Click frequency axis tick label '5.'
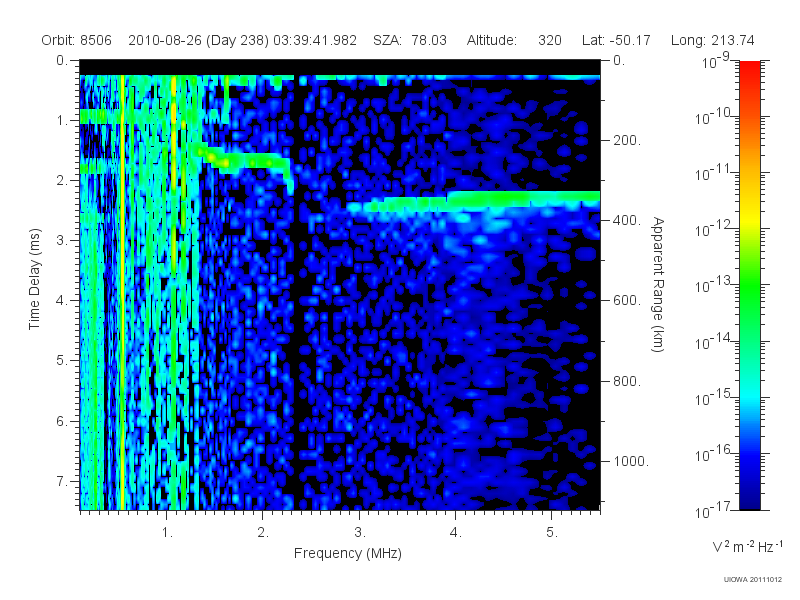The image size is (800, 600). pyautogui.click(x=552, y=533)
